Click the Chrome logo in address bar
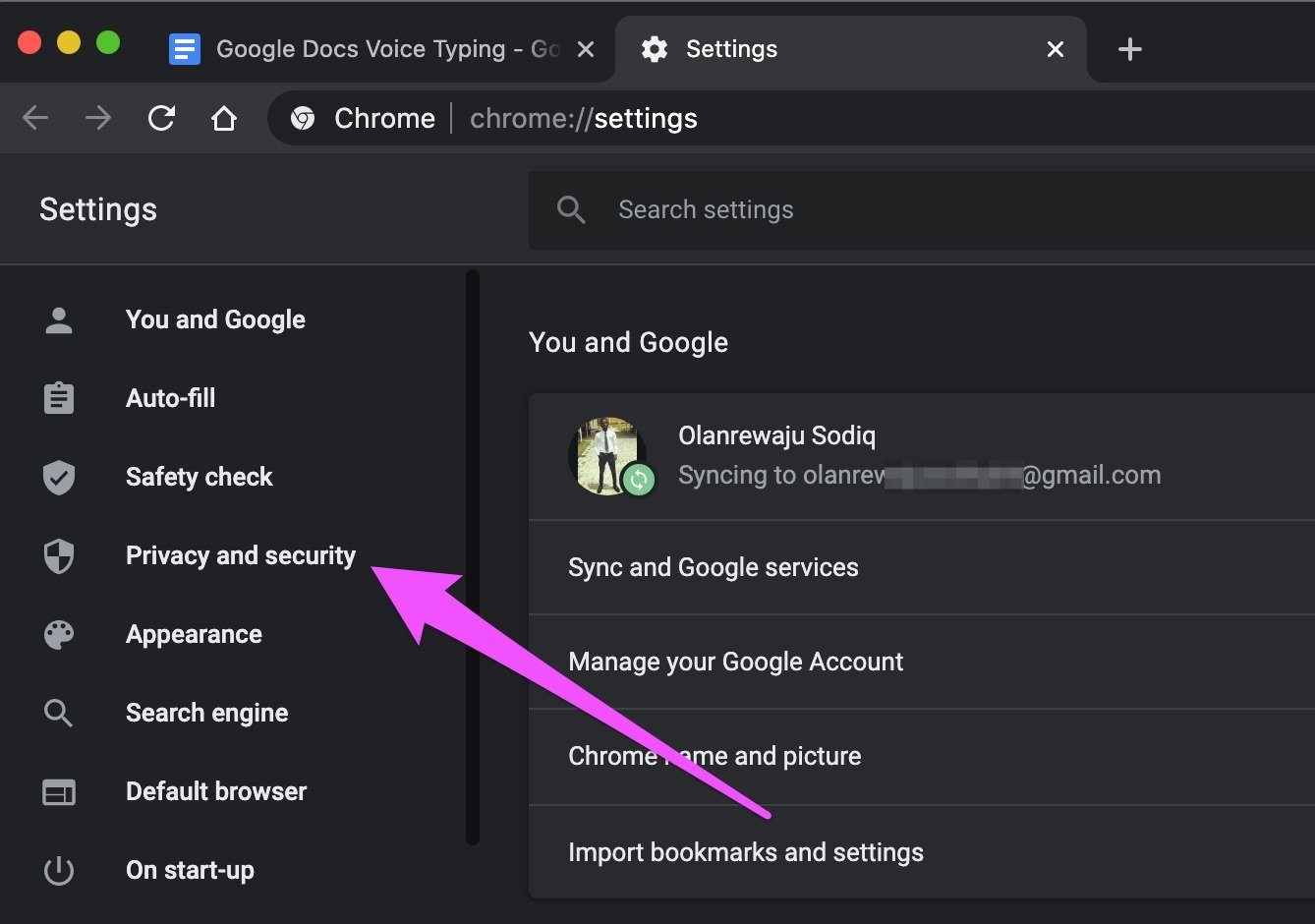The width and height of the screenshot is (1315, 924). 303,119
